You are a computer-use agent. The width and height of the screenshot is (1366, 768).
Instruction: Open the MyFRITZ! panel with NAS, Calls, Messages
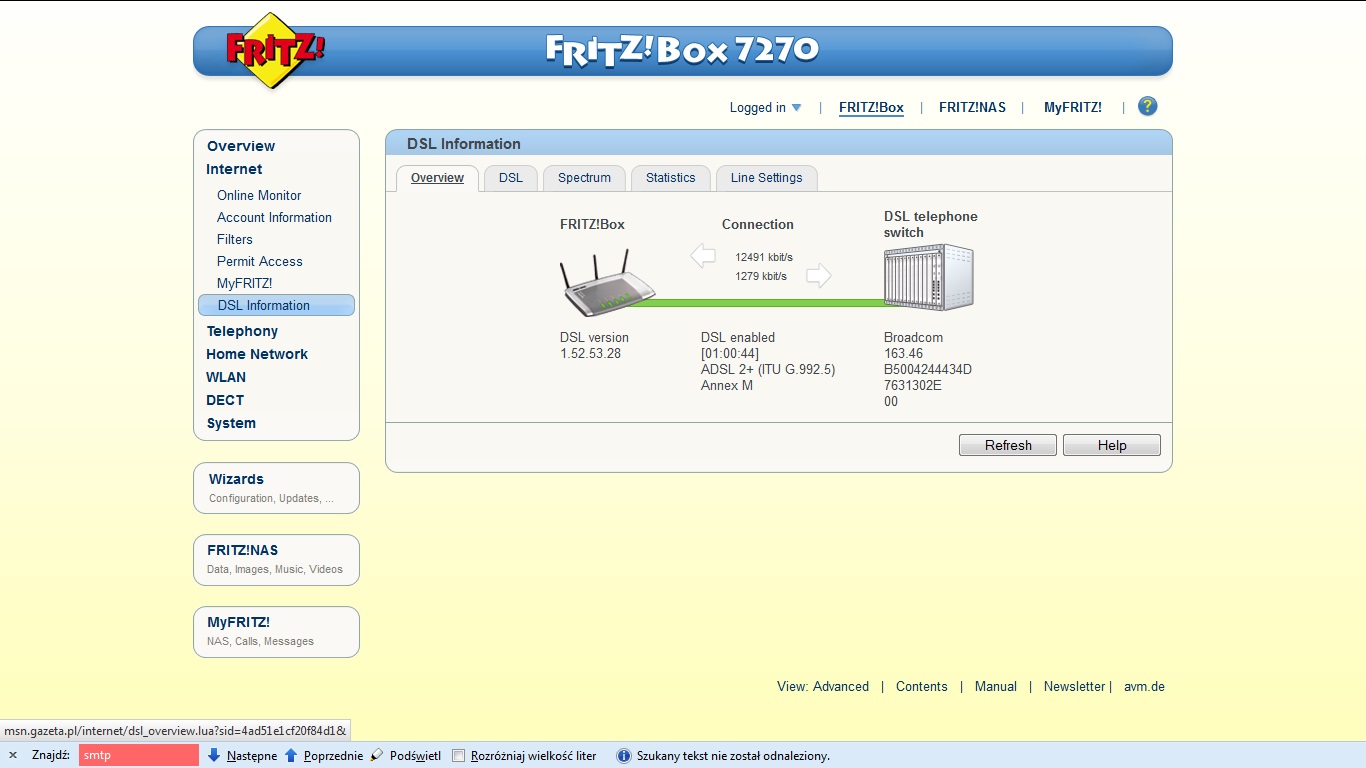tap(276, 632)
